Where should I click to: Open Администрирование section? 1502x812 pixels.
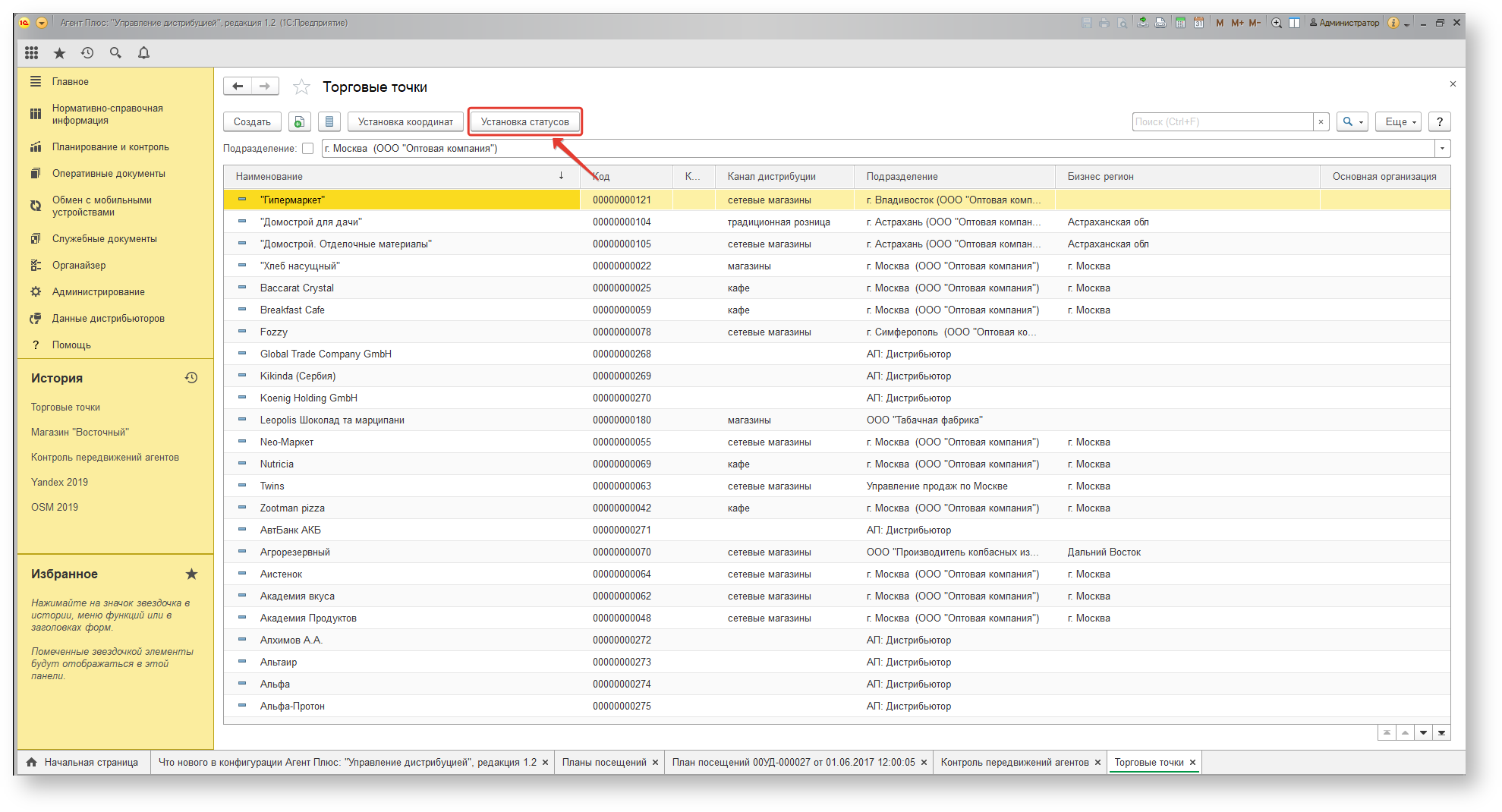(115, 292)
